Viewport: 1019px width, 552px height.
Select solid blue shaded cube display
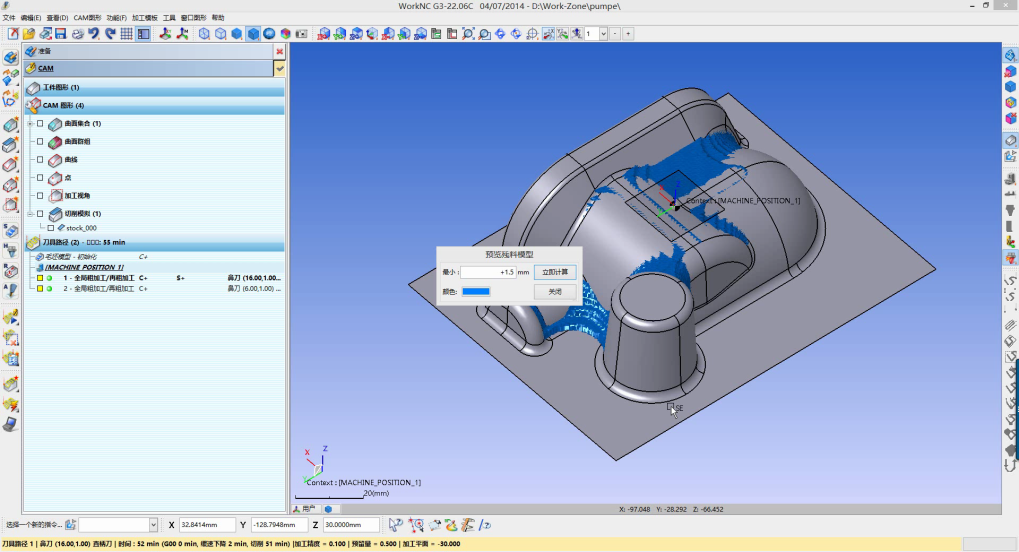point(237,34)
